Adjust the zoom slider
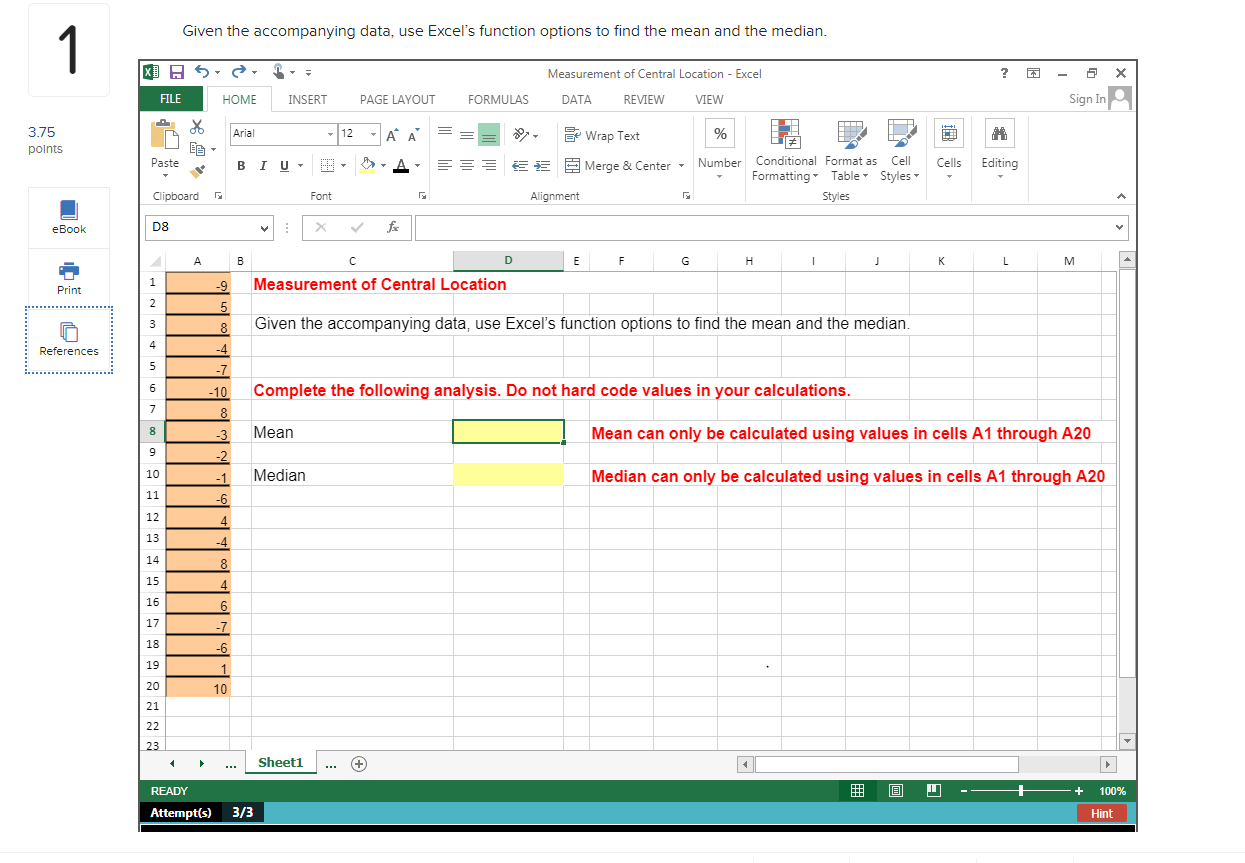Screen dimensions: 1245x863 tap(1022, 790)
